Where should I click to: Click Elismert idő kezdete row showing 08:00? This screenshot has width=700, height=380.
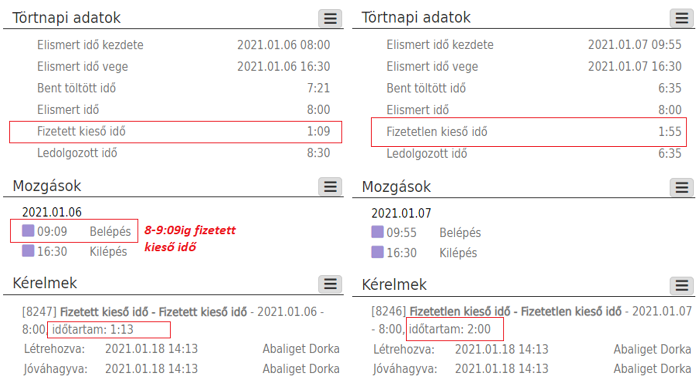pos(183,45)
